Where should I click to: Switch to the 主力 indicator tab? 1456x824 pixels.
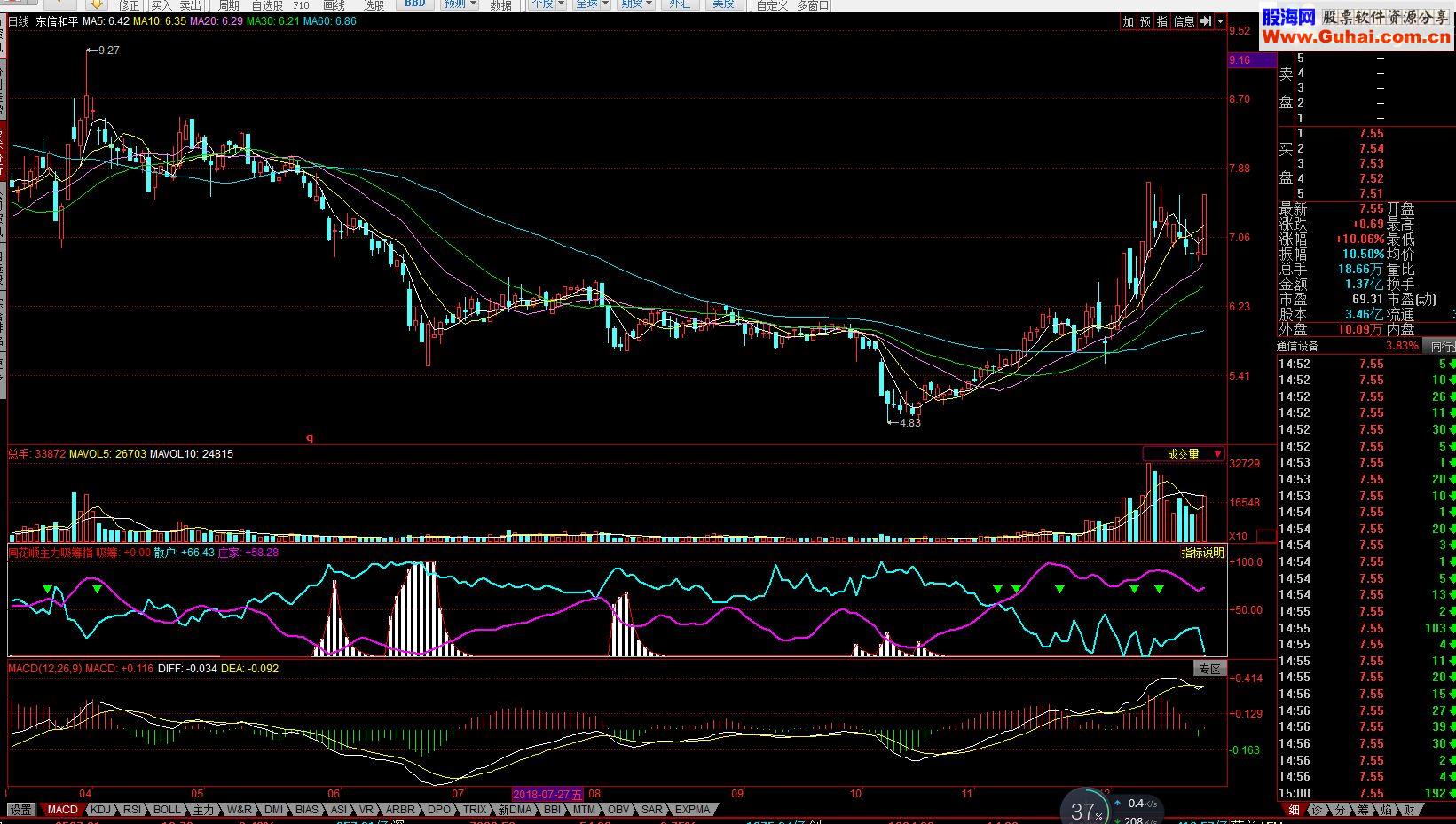pyautogui.click(x=203, y=810)
